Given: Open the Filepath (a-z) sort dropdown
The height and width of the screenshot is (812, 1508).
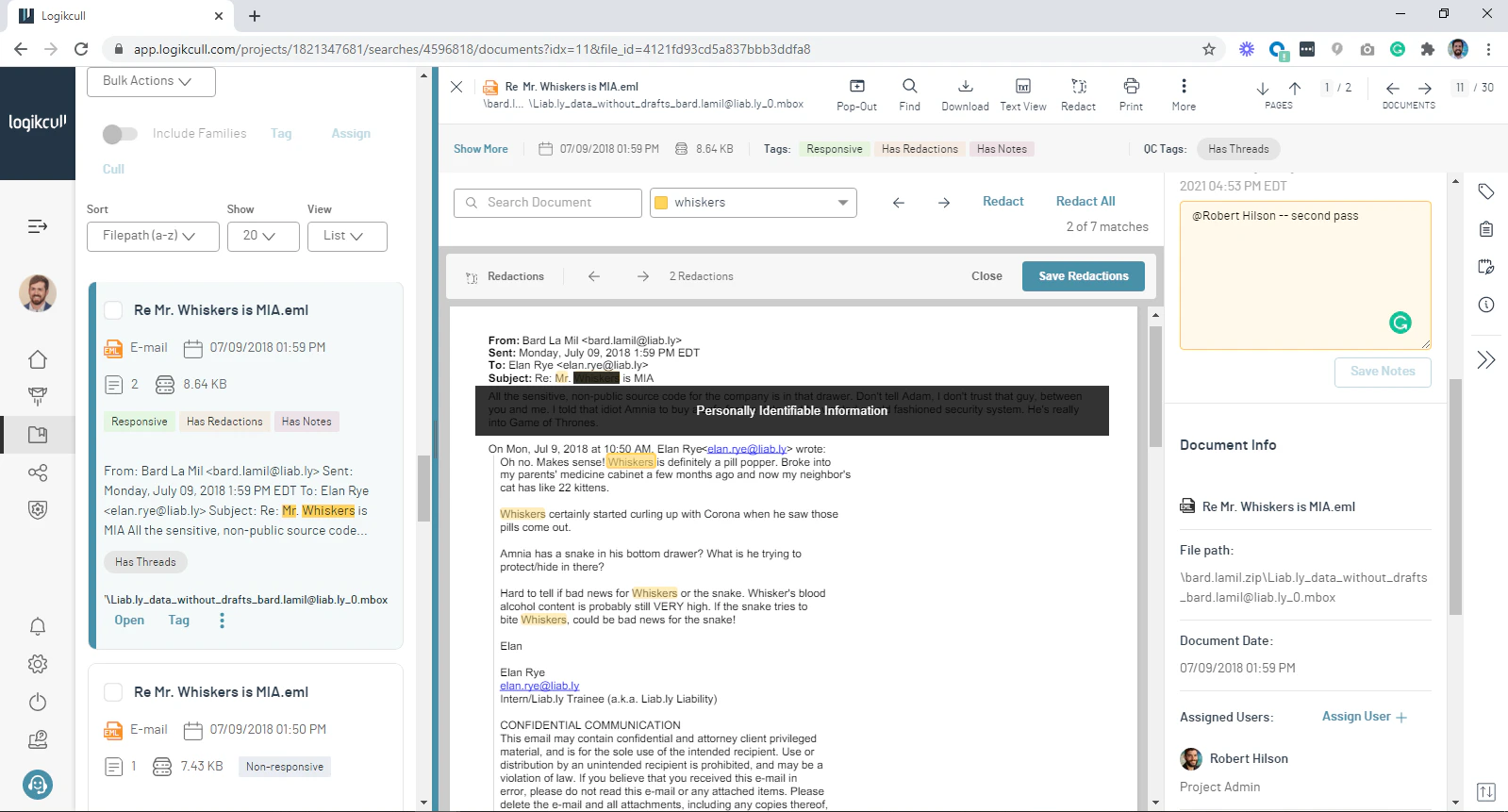Looking at the screenshot, I should click(154, 236).
